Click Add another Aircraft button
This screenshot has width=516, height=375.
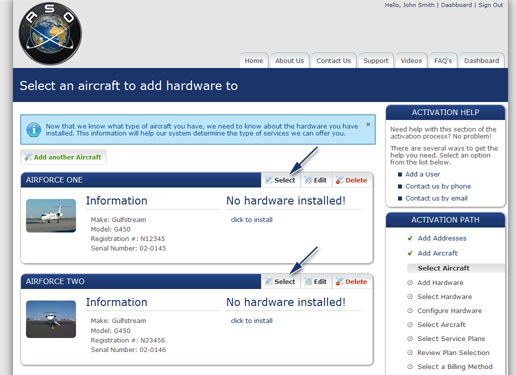[x=63, y=157]
